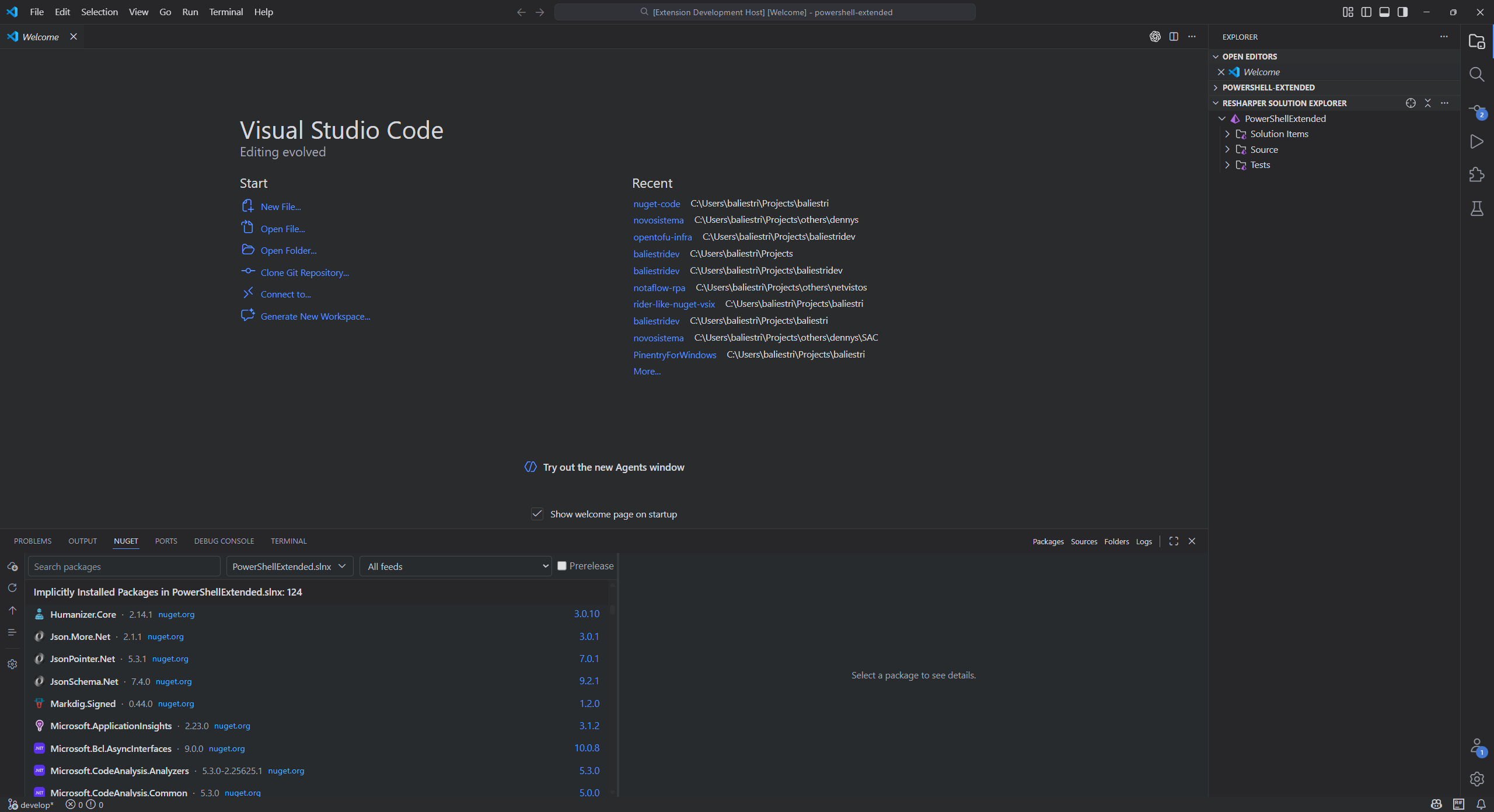The width and height of the screenshot is (1494, 812).
Task: Click the cloud download icon in NuGet sidebar
Action: [12, 566]
